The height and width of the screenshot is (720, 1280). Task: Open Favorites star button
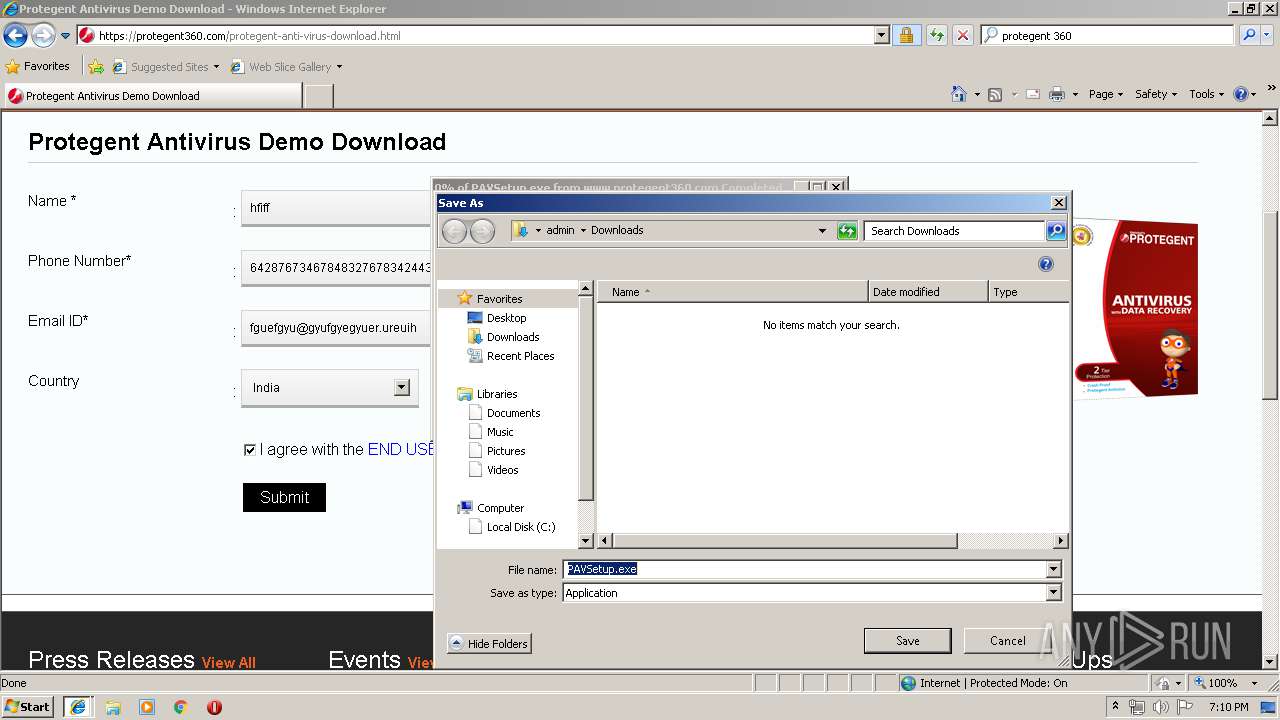point(38,66)
